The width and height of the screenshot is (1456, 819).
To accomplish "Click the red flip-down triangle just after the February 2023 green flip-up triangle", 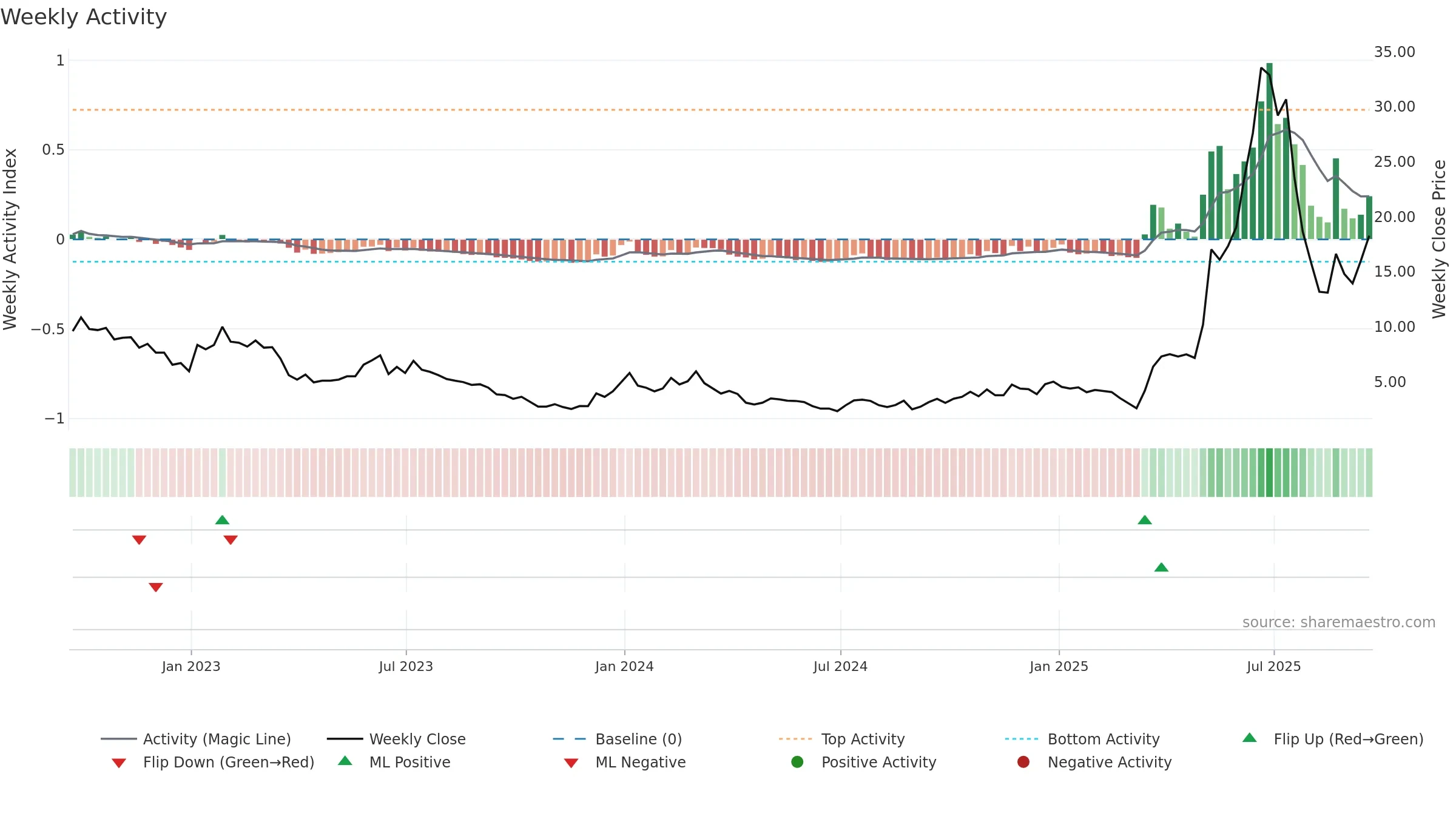I will (x=231, y=540).
